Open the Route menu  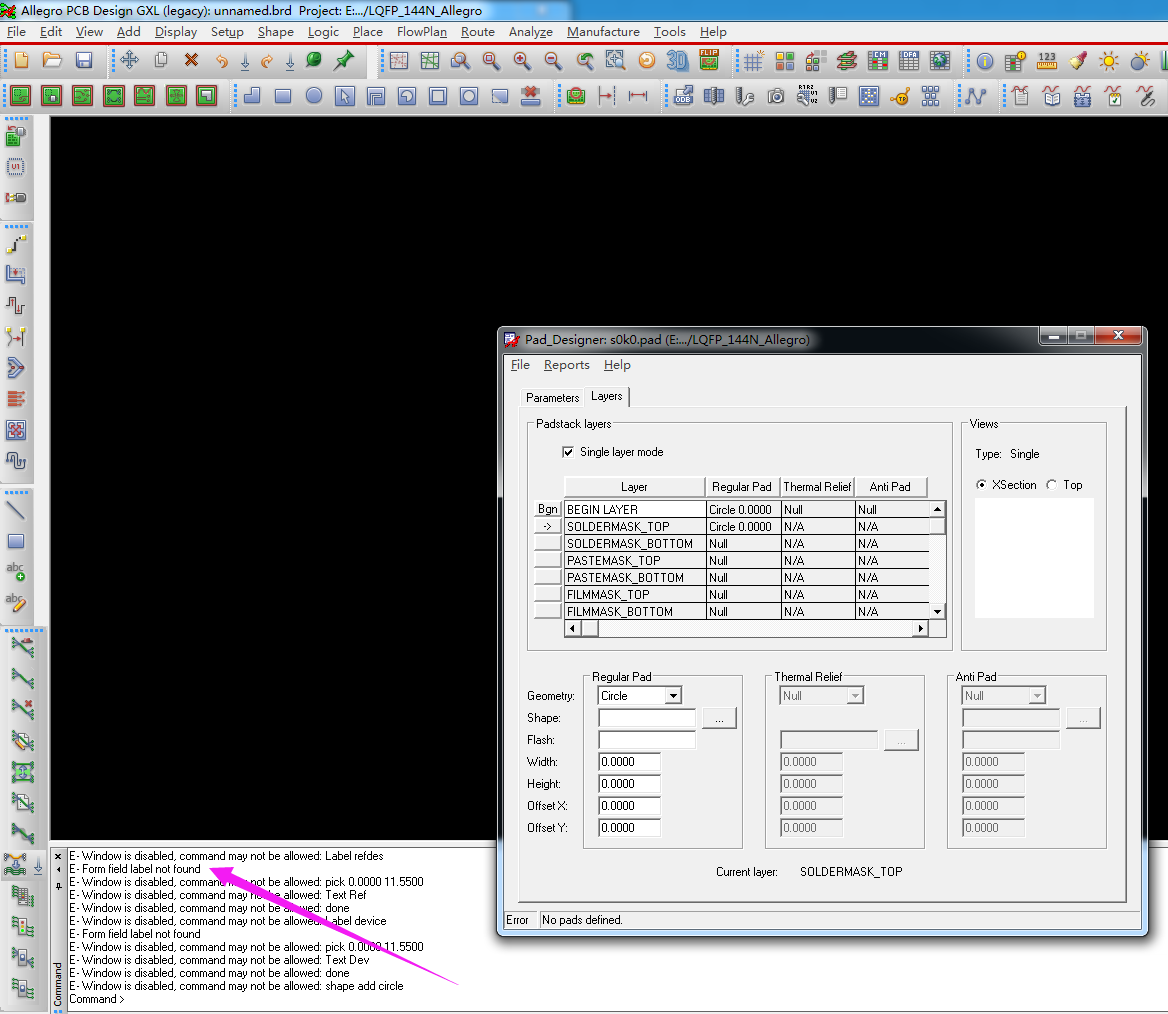pyautogui.click(x=477, y=32)
